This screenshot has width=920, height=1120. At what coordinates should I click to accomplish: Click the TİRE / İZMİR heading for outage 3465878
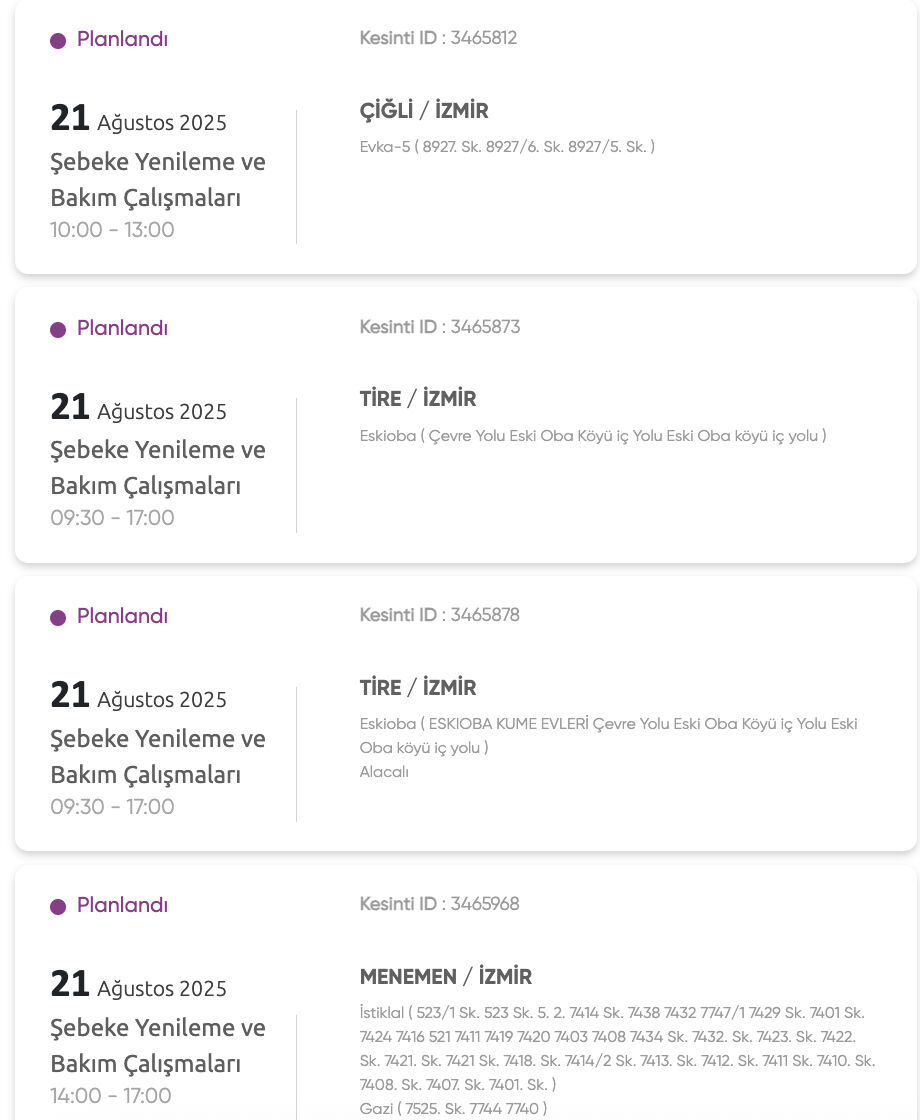418,688
